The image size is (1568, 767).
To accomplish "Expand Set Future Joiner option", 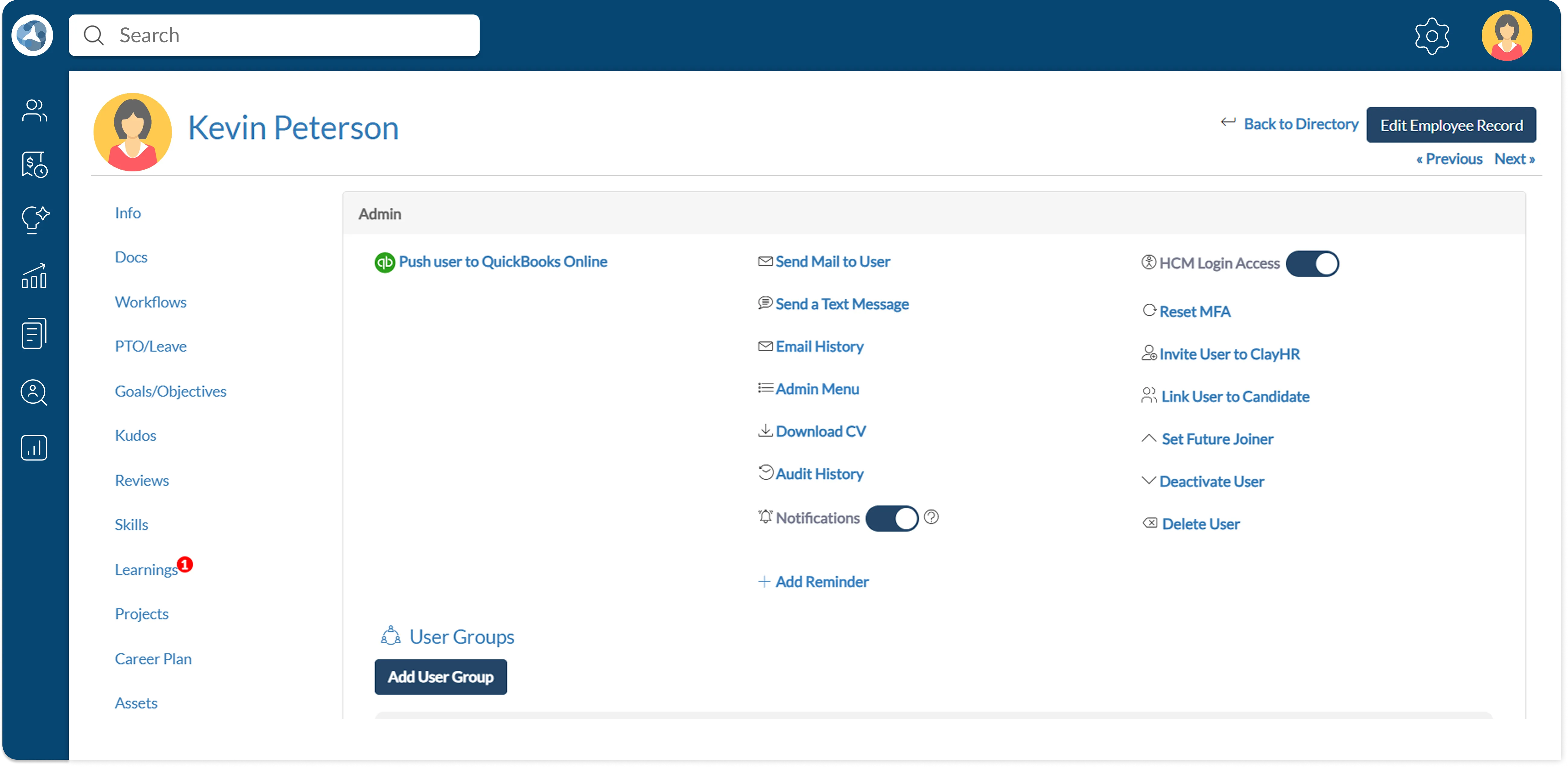I will 1216,439.
